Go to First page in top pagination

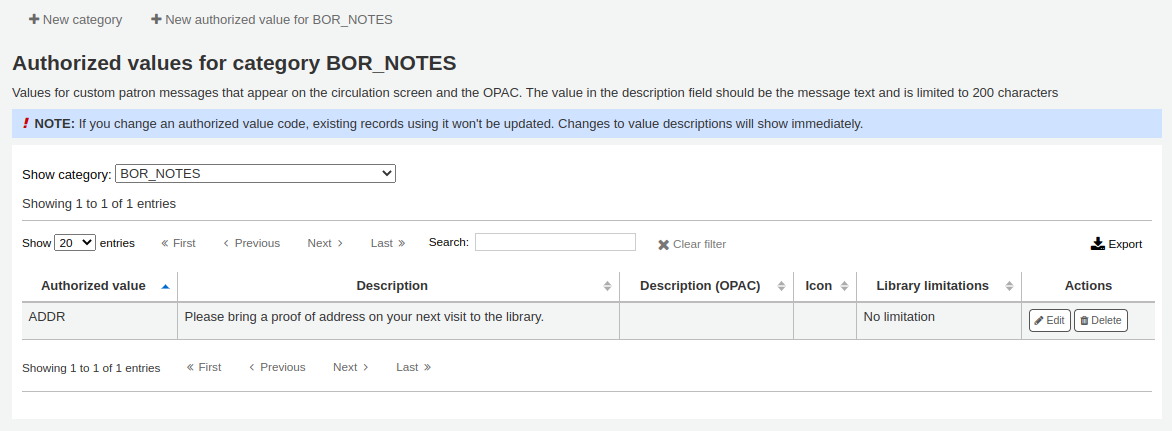point(178,243)
